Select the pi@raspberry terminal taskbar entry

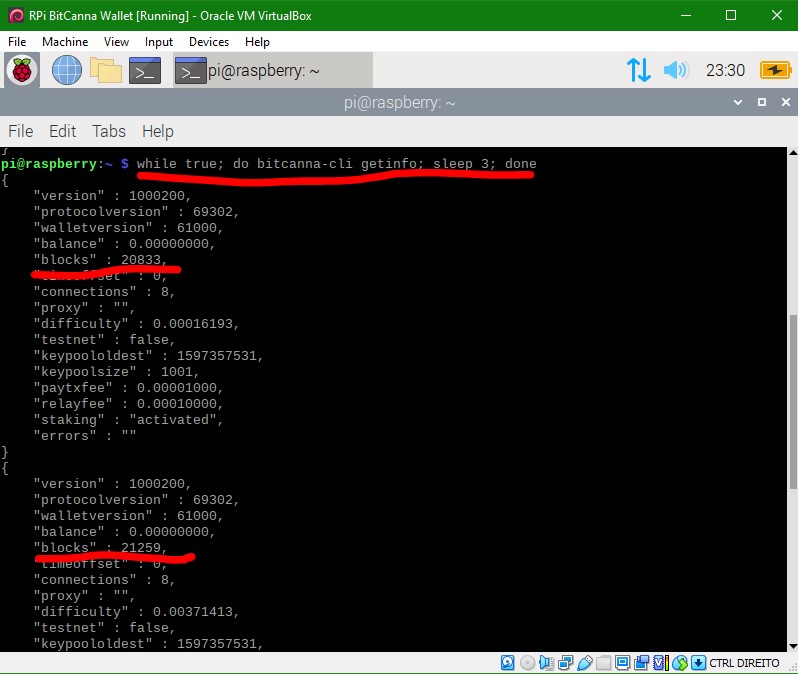273,70
